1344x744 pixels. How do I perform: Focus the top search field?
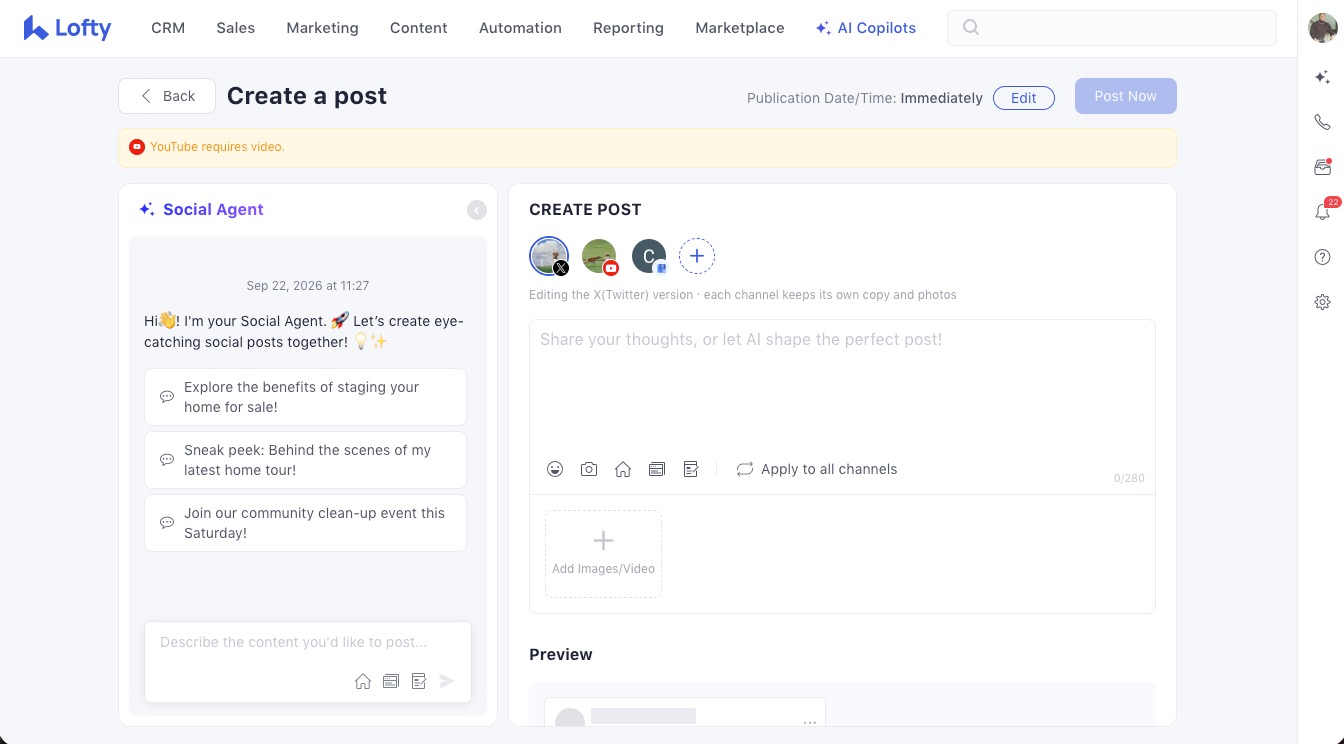tap(1112, 28)
